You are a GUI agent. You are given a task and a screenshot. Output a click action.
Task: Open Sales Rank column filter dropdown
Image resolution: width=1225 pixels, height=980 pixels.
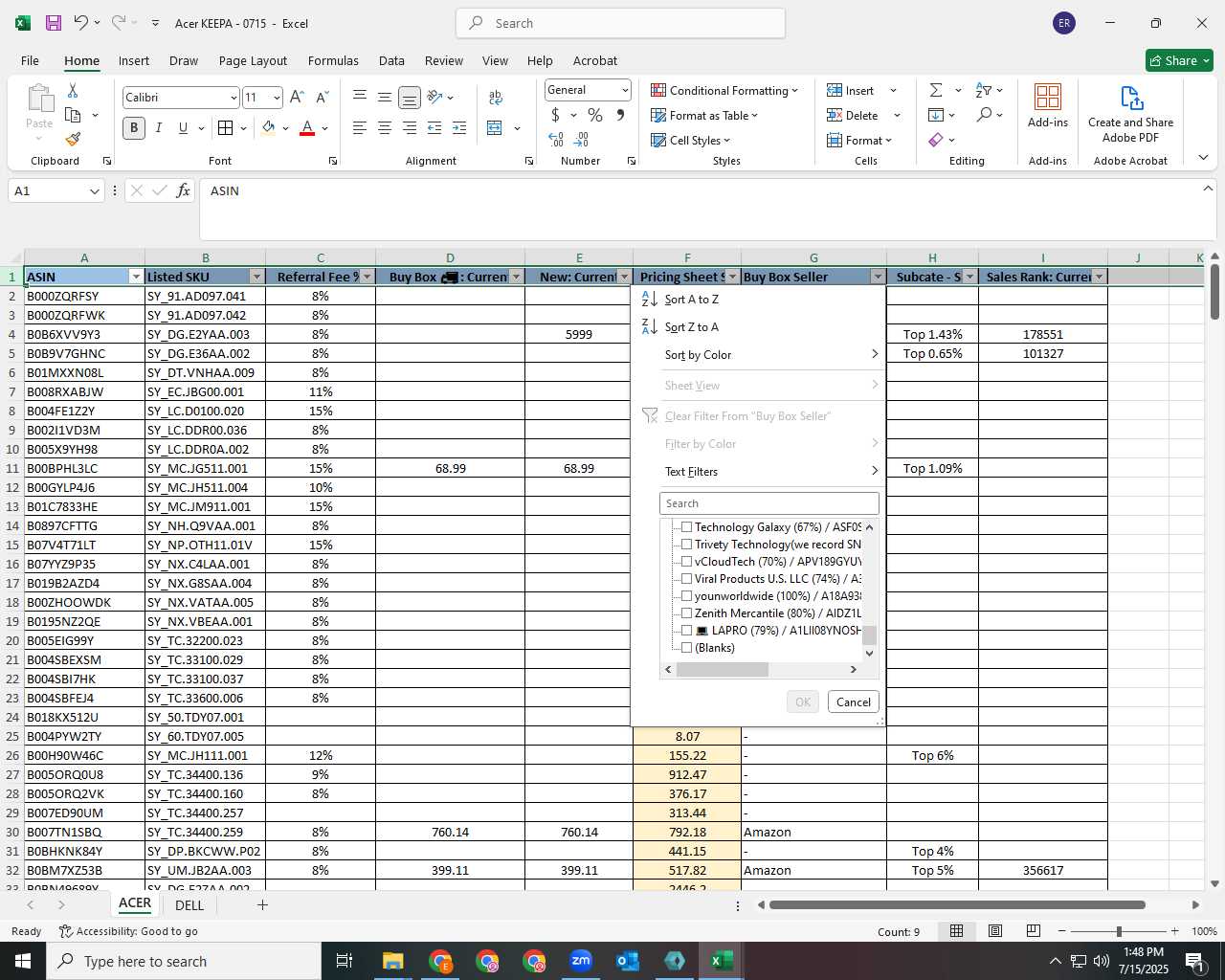point(1099,277)
